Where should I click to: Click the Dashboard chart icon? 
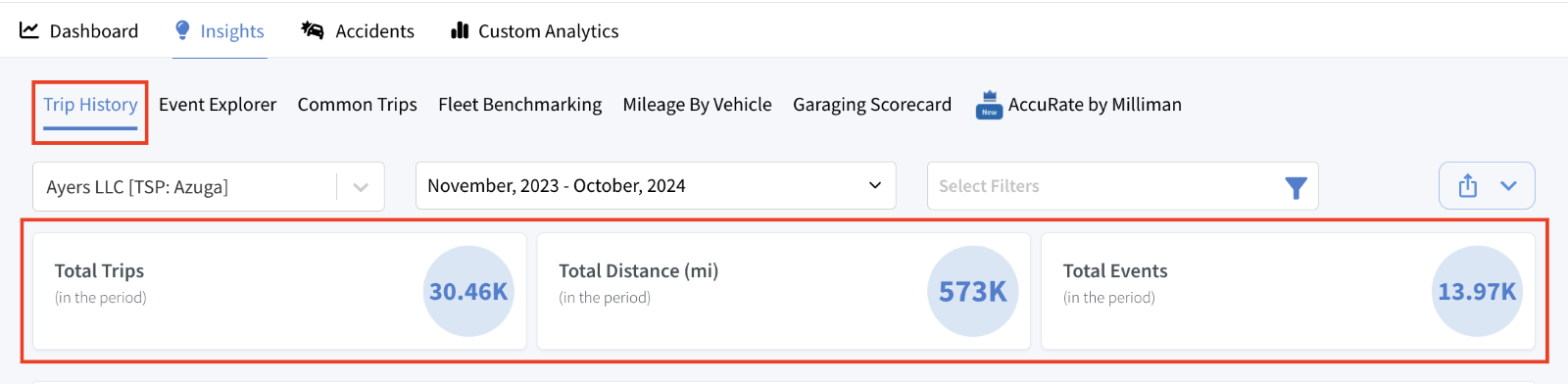tap(29, 30)
